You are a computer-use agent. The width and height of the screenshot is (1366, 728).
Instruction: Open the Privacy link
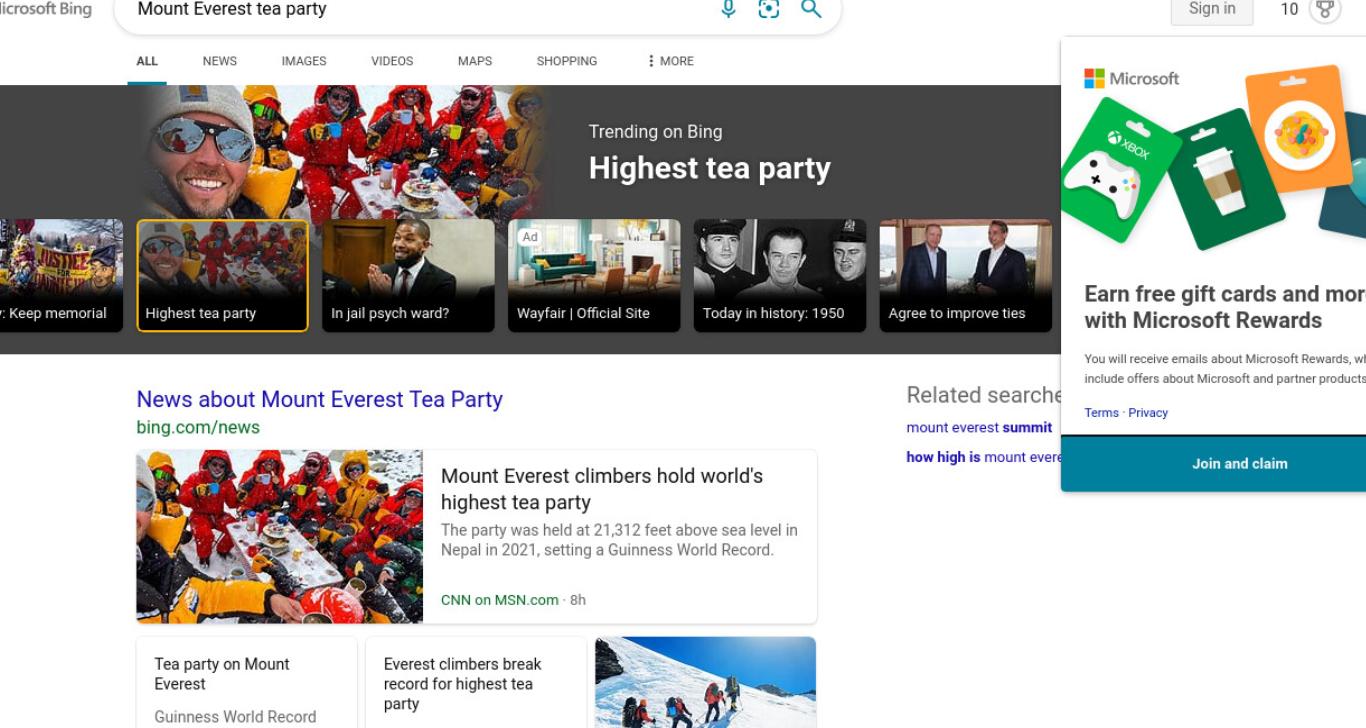pyautogui.click(x=1148, y=413)
